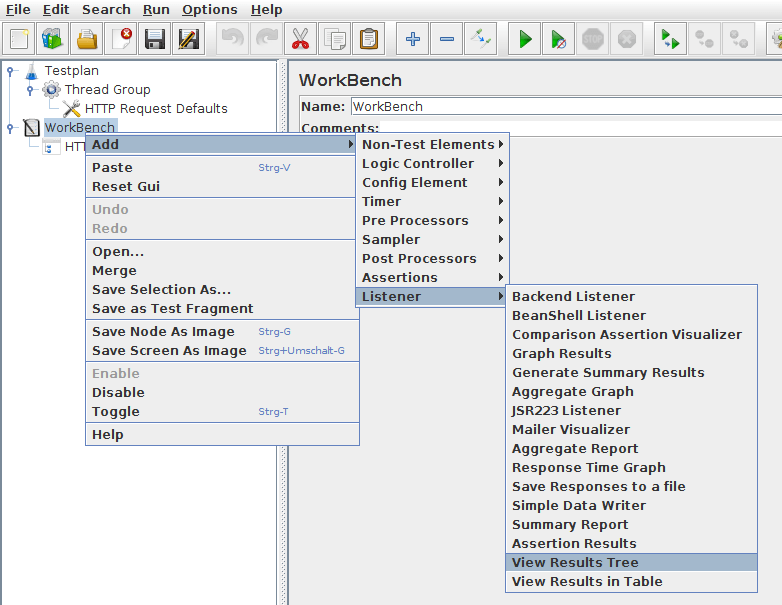Viewport: 782px width, 605px height.
Task: Click the New test plan icon
Action: click(x=19, y=39)
